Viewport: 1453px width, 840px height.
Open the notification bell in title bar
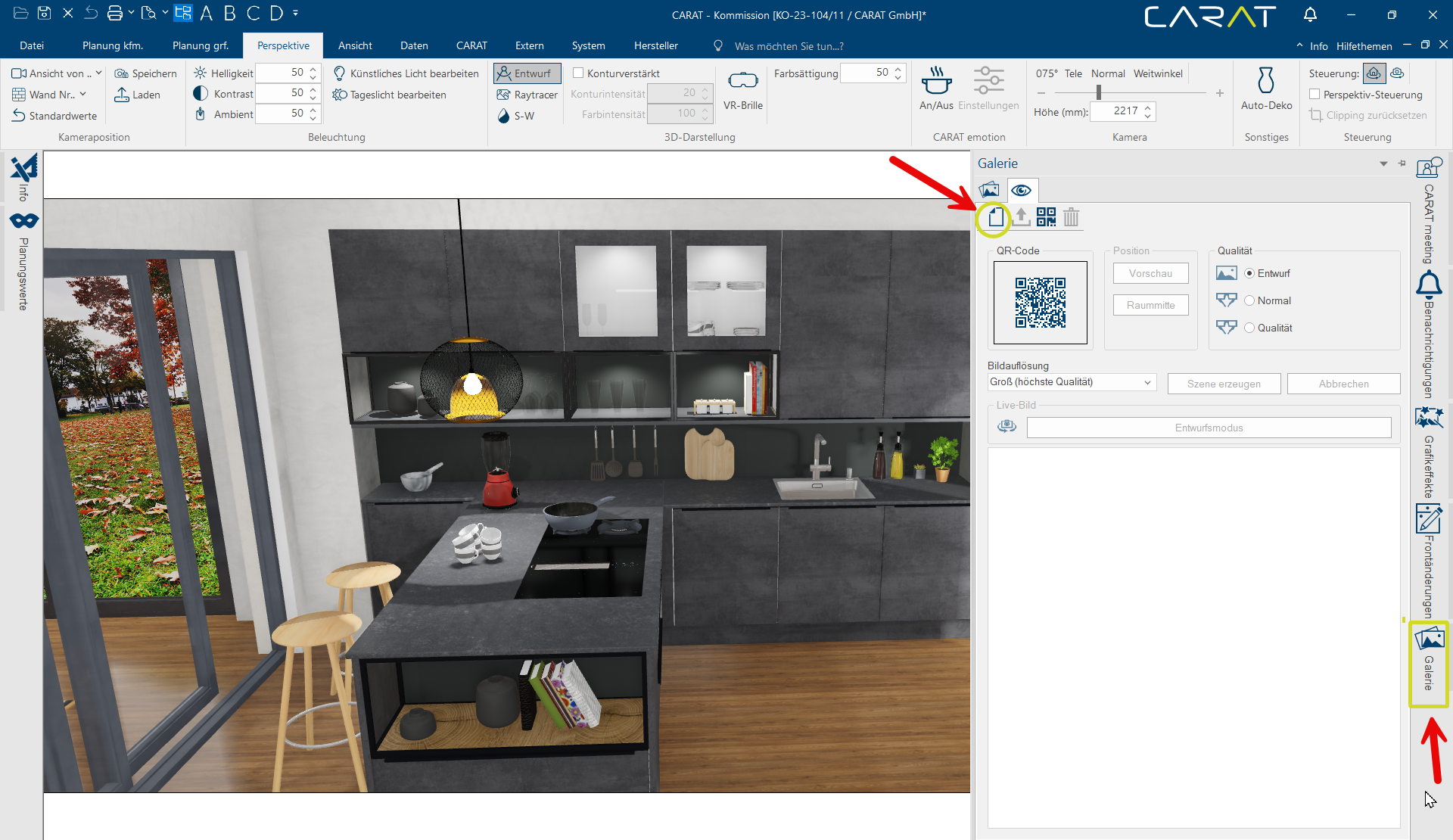tap(1310, 14)
